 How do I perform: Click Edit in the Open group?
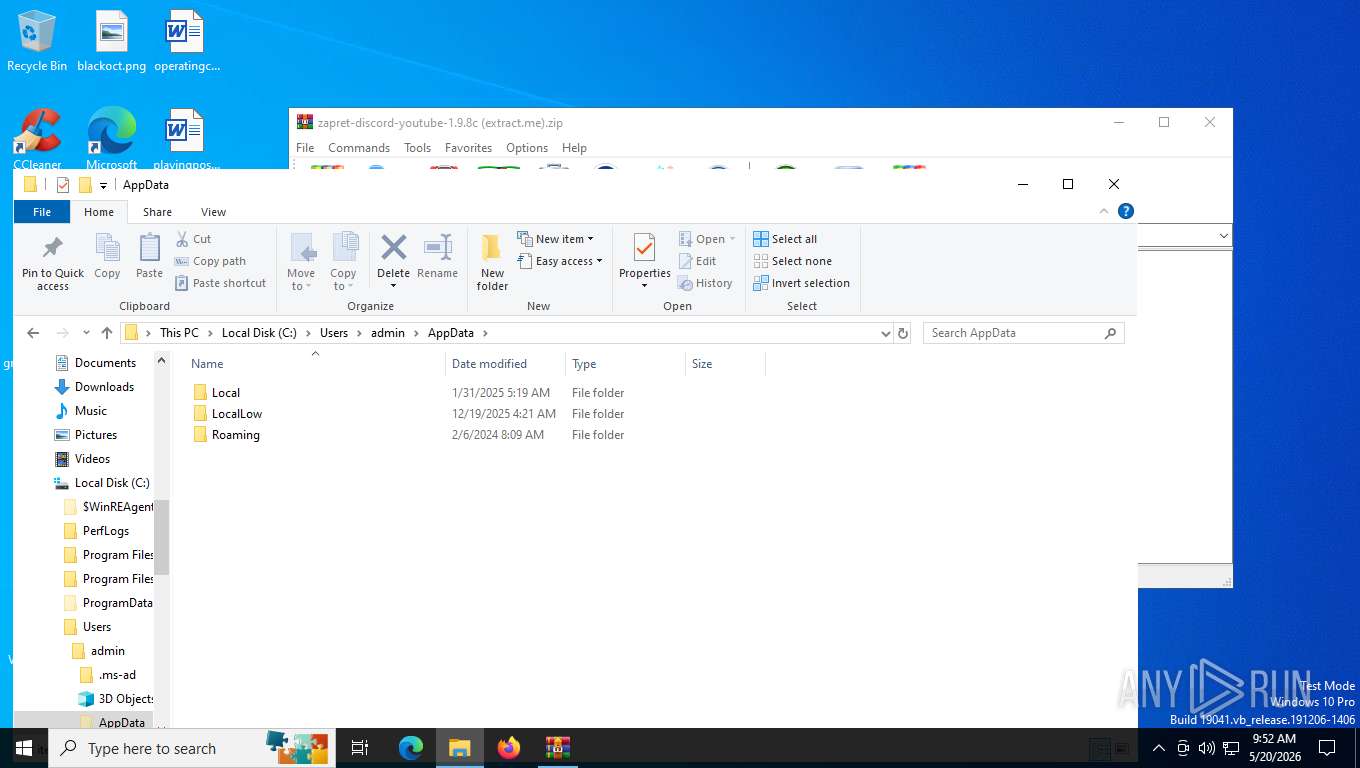tap(697, 261)
